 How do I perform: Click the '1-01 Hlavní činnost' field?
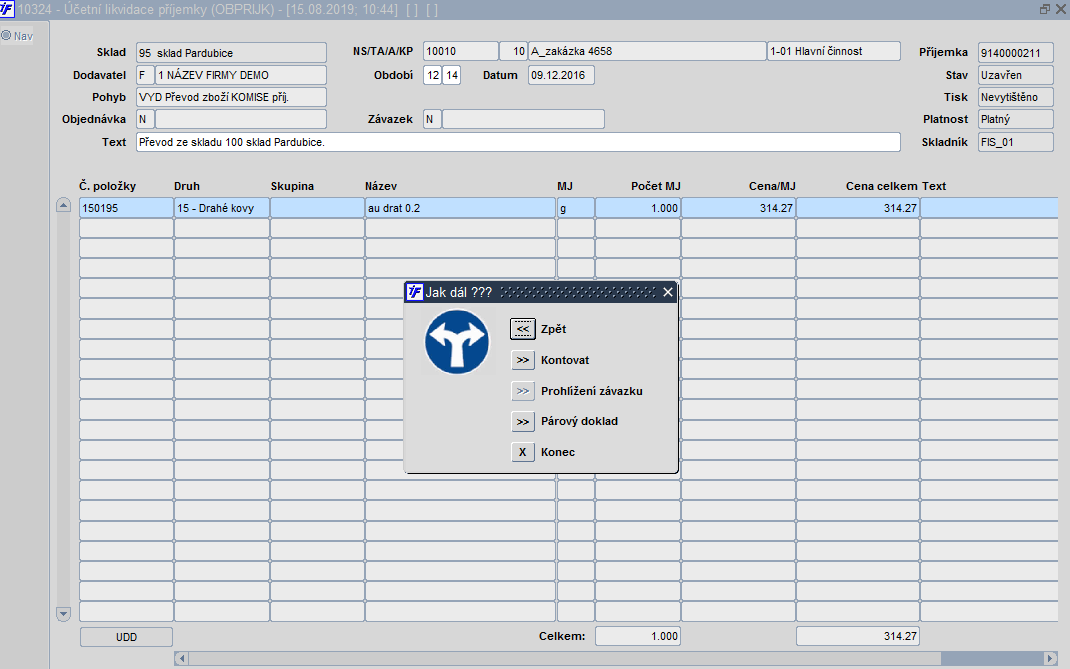834,51
